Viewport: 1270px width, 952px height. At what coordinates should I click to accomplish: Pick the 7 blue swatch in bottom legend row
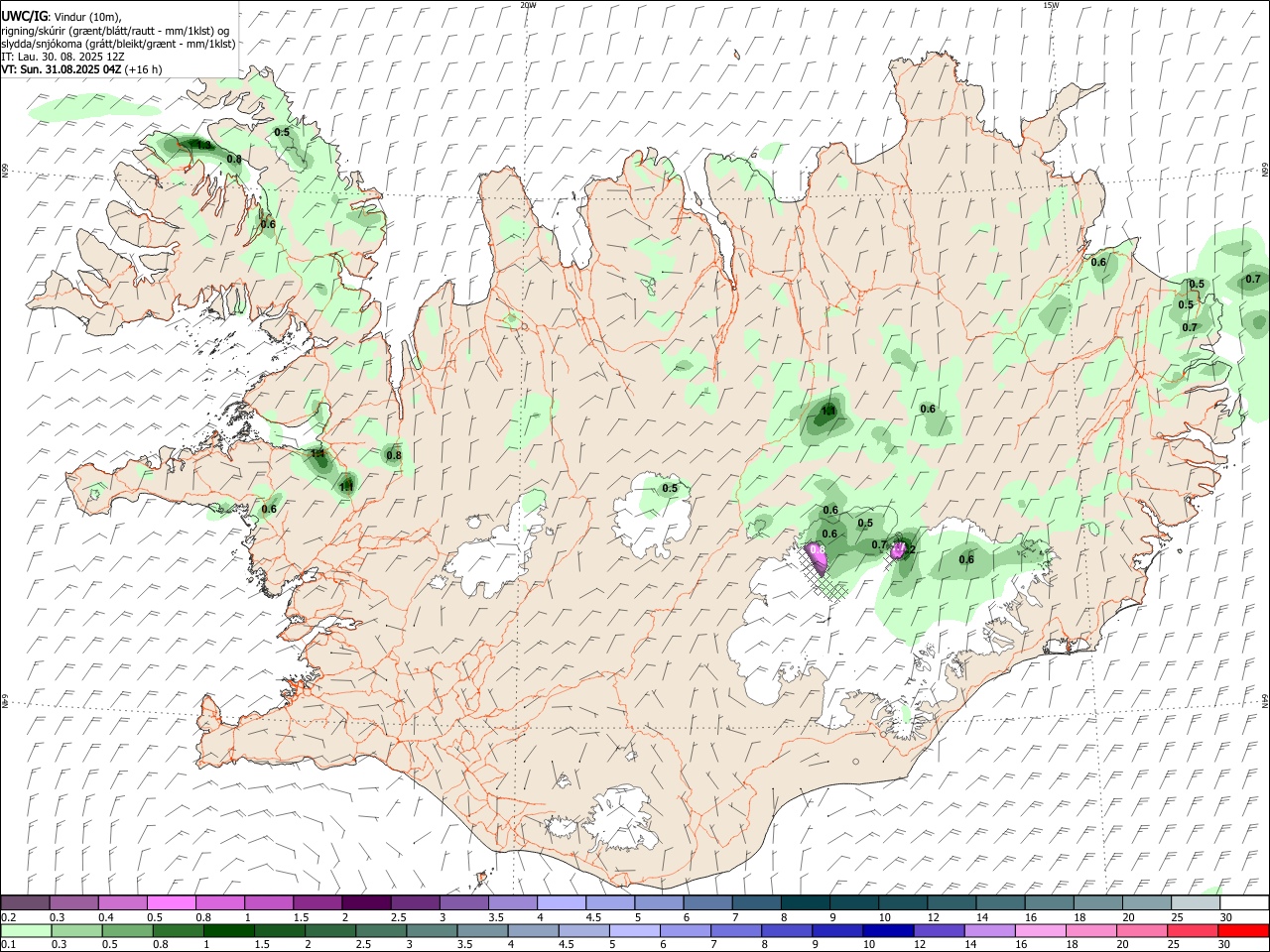736,931
